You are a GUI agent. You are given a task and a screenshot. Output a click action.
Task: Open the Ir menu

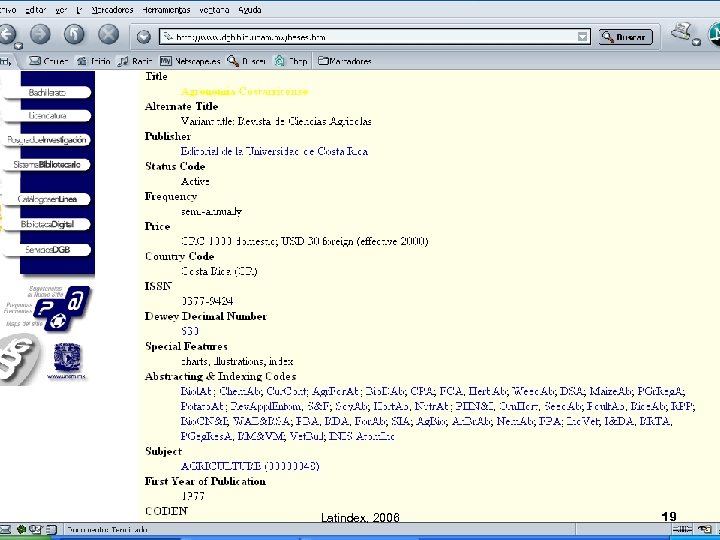tap(79, 10)
